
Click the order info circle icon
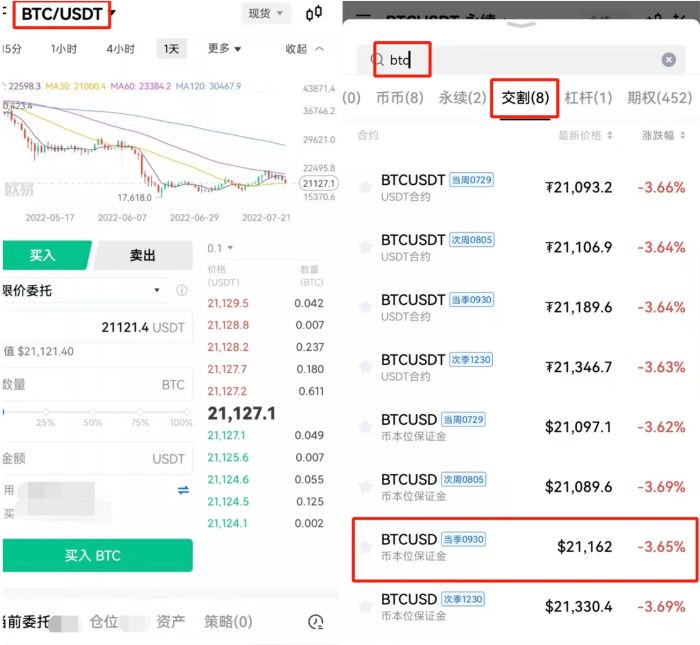point(182,291)
